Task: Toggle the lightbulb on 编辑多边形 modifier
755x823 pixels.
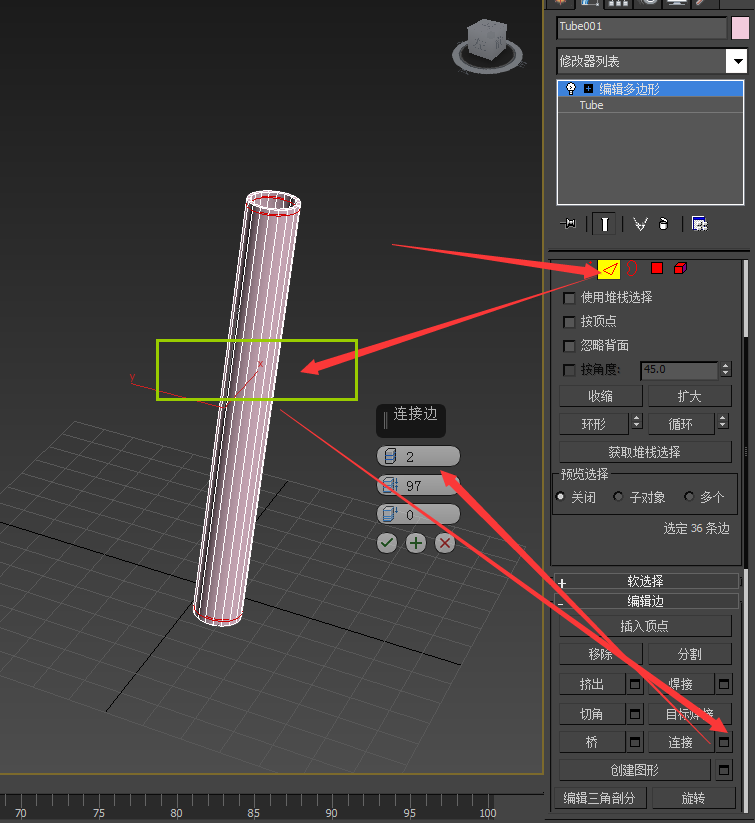Action: click(571, 89)
